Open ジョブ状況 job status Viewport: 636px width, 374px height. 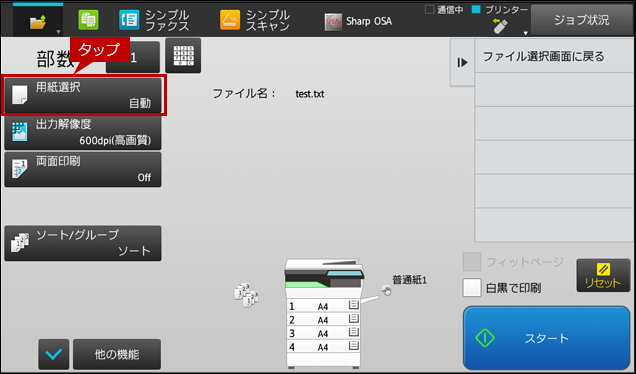point(582,20)
